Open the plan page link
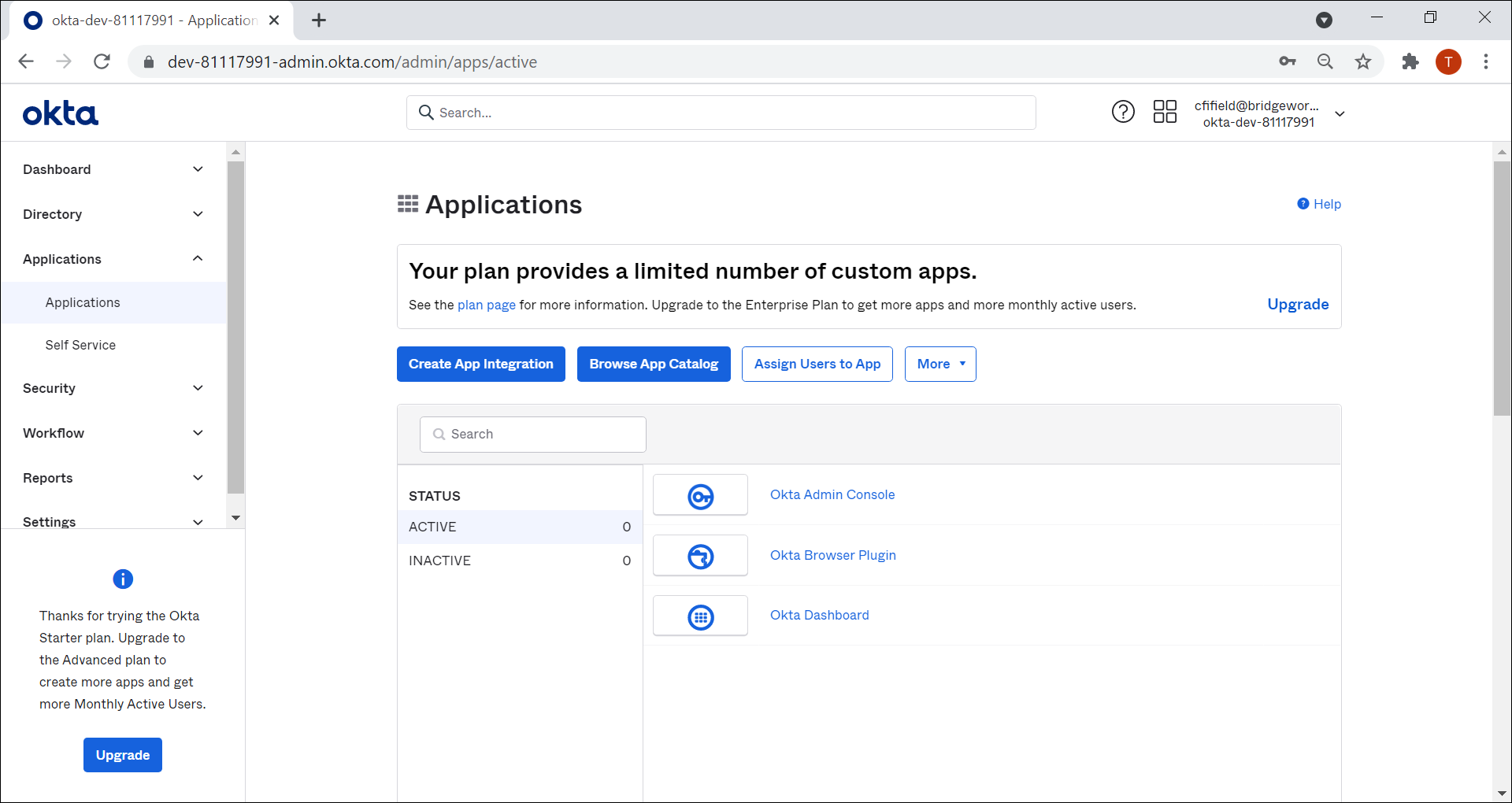Screen dimensions: 1512x803 [x=487, y=305]
